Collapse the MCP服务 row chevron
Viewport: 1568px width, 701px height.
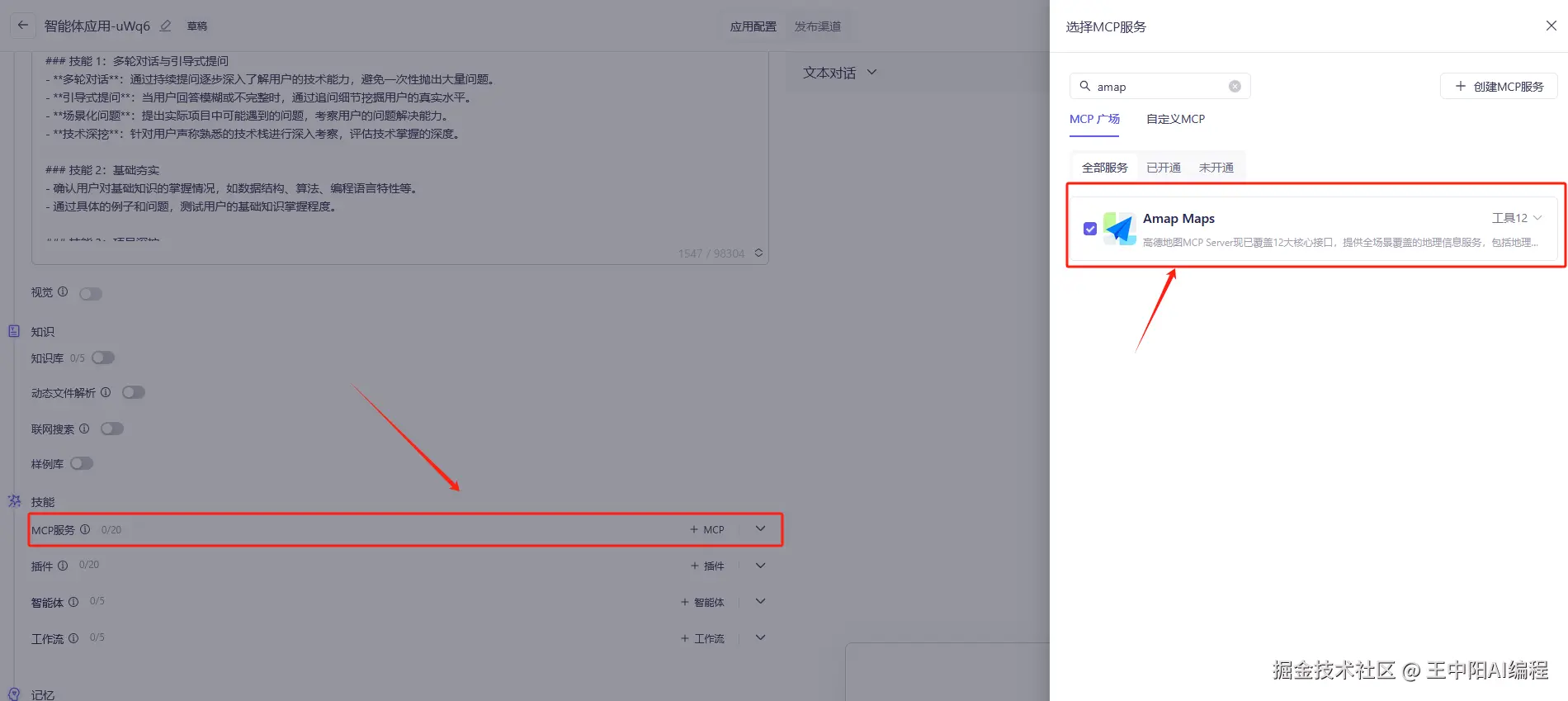(761, 529)
